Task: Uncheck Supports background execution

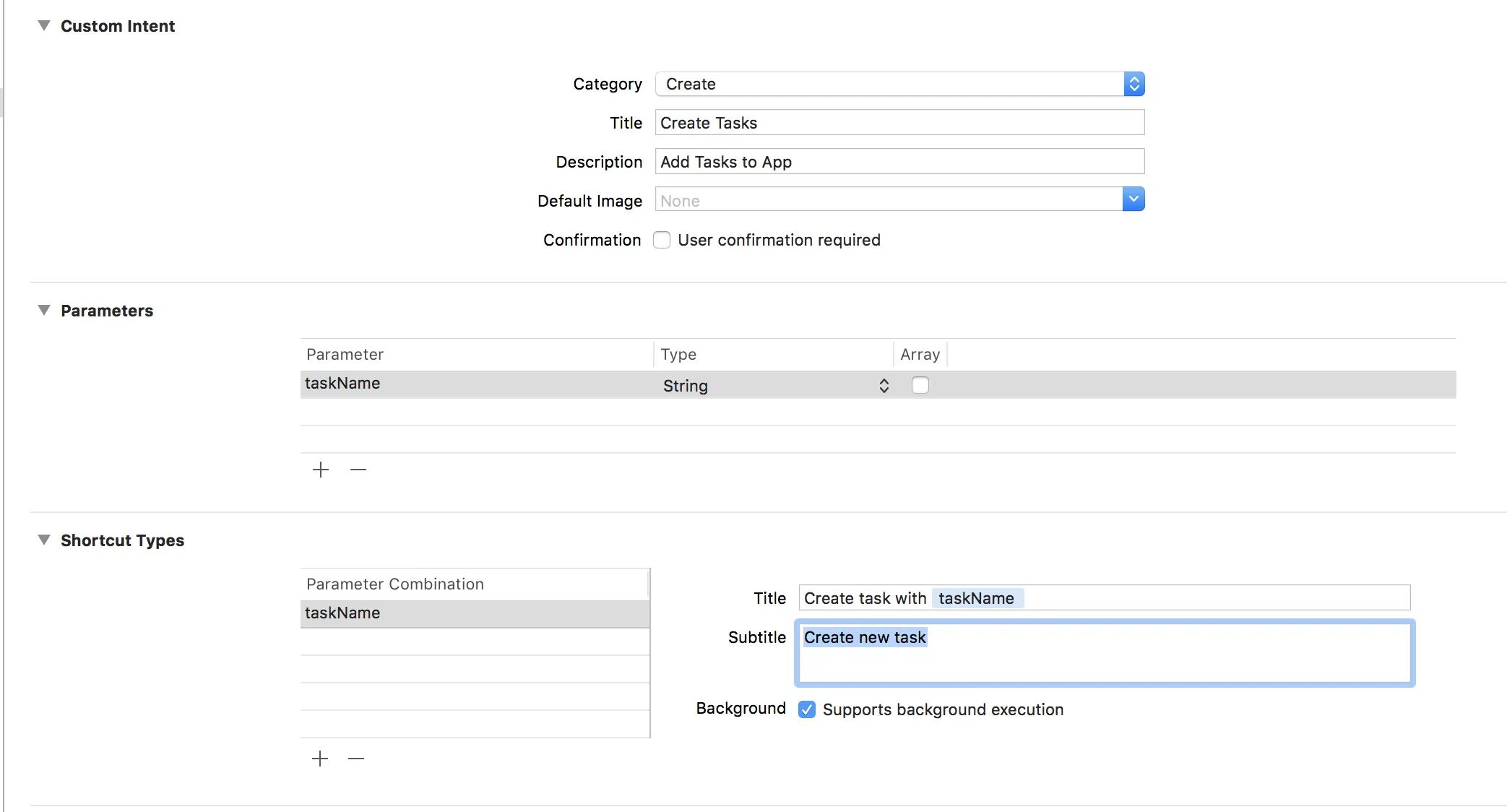Action: pyautogui.click(x=807, y=709)
